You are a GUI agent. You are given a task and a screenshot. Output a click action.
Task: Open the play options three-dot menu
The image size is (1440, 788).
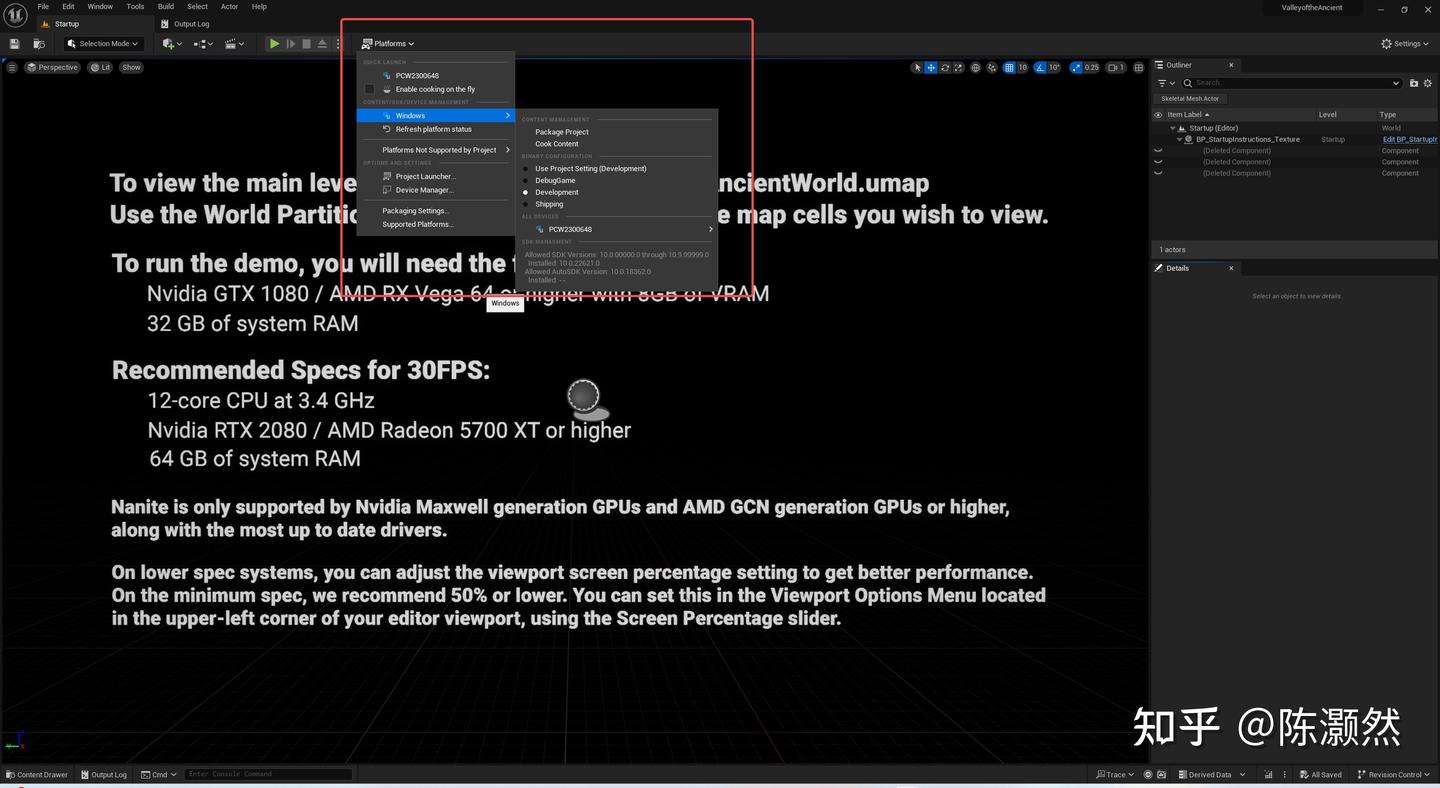(339, 44)
